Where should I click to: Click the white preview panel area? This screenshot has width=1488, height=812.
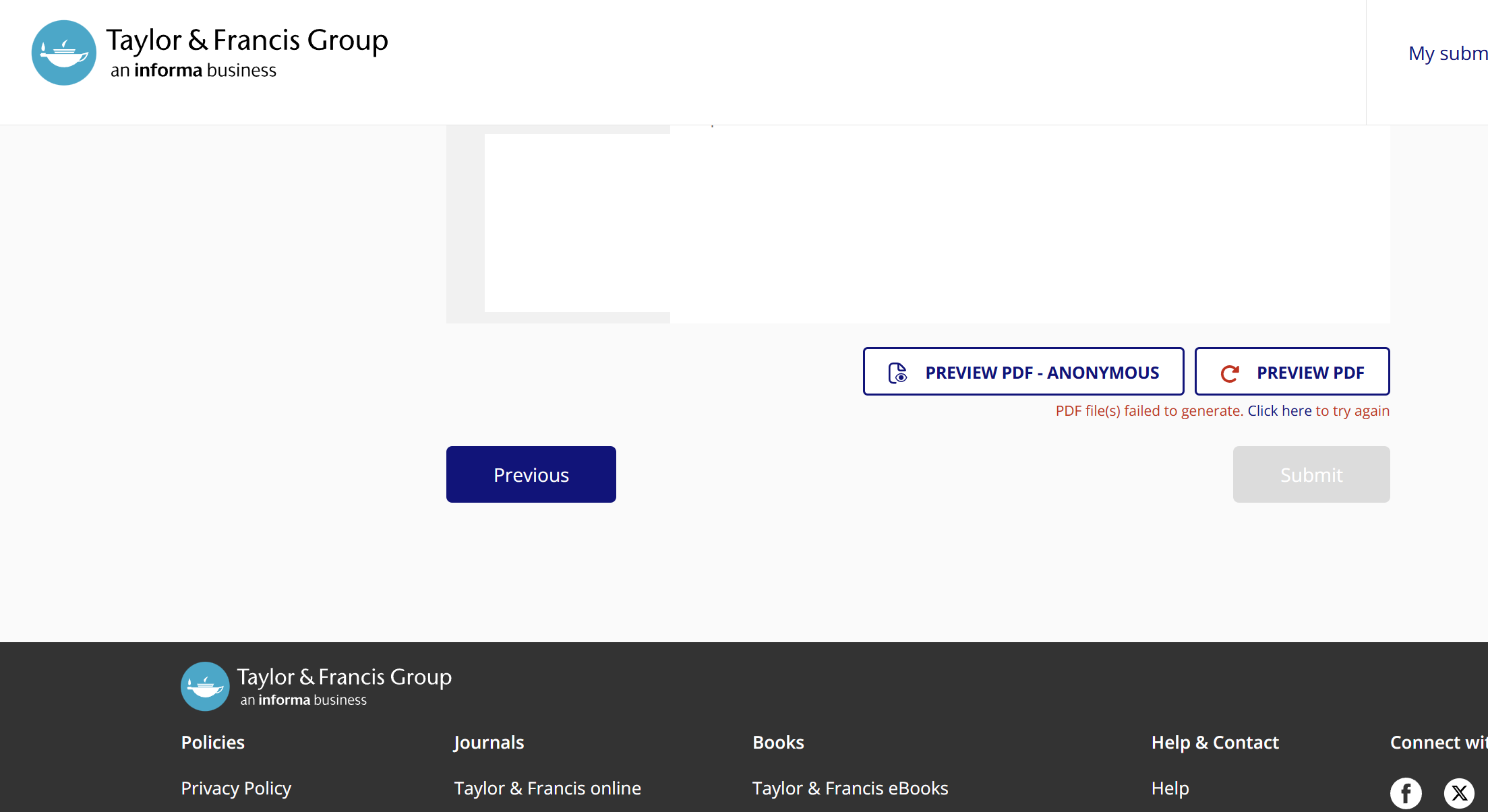(x=944, y=222)
